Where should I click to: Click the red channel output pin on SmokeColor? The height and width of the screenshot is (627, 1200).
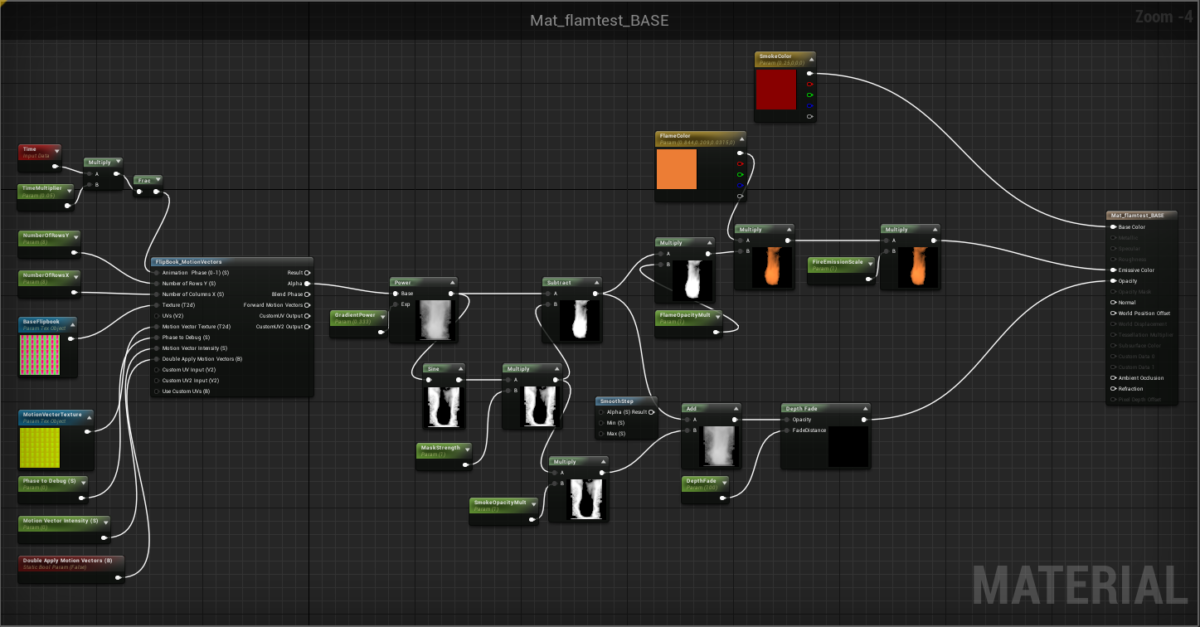click(x=810, y=84)
